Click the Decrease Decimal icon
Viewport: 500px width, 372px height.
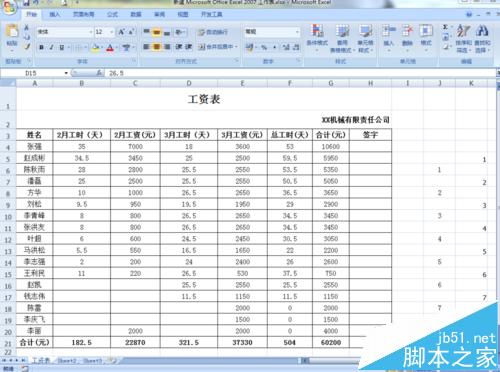tap(296, 47)
